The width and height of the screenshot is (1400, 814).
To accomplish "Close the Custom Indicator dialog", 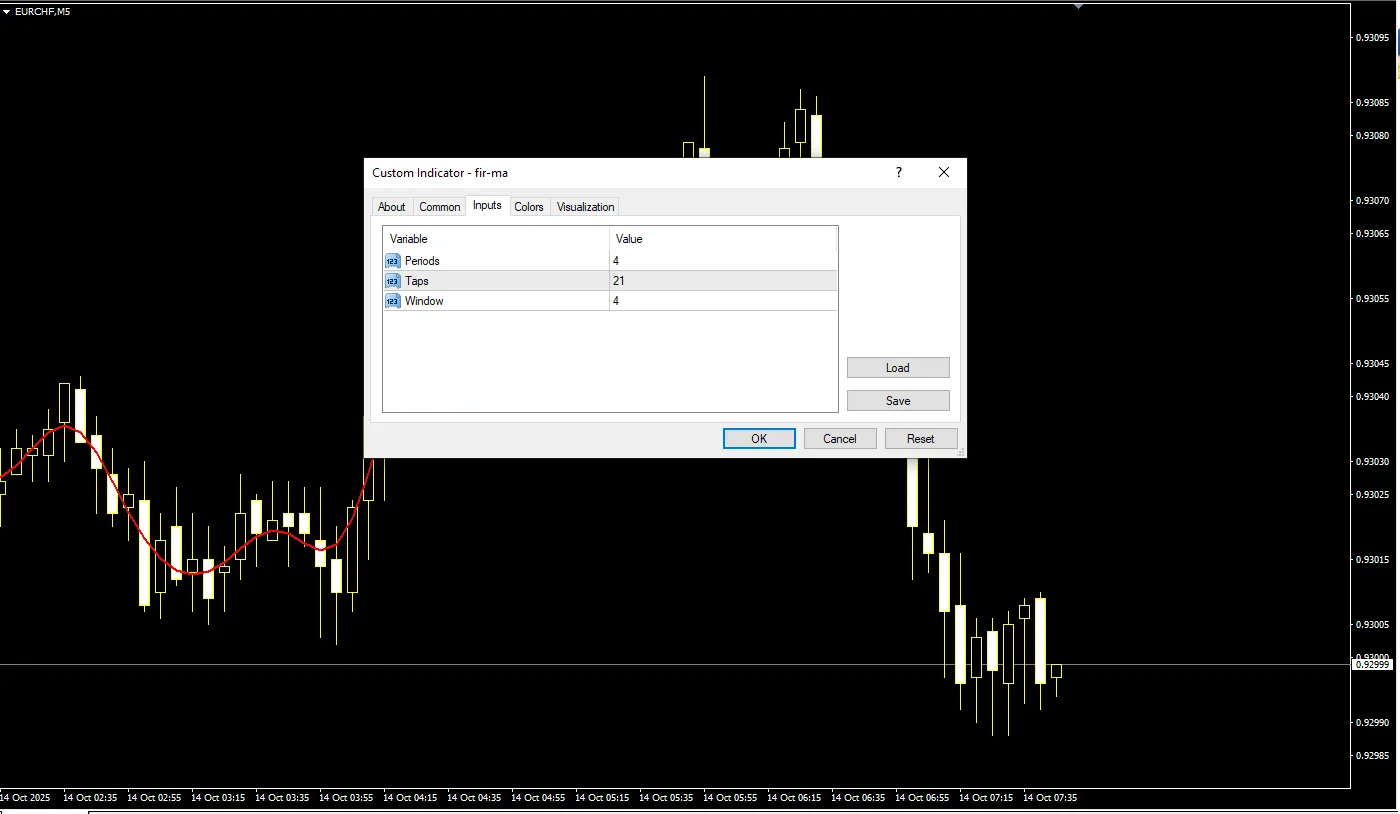I will click(943, 173).
